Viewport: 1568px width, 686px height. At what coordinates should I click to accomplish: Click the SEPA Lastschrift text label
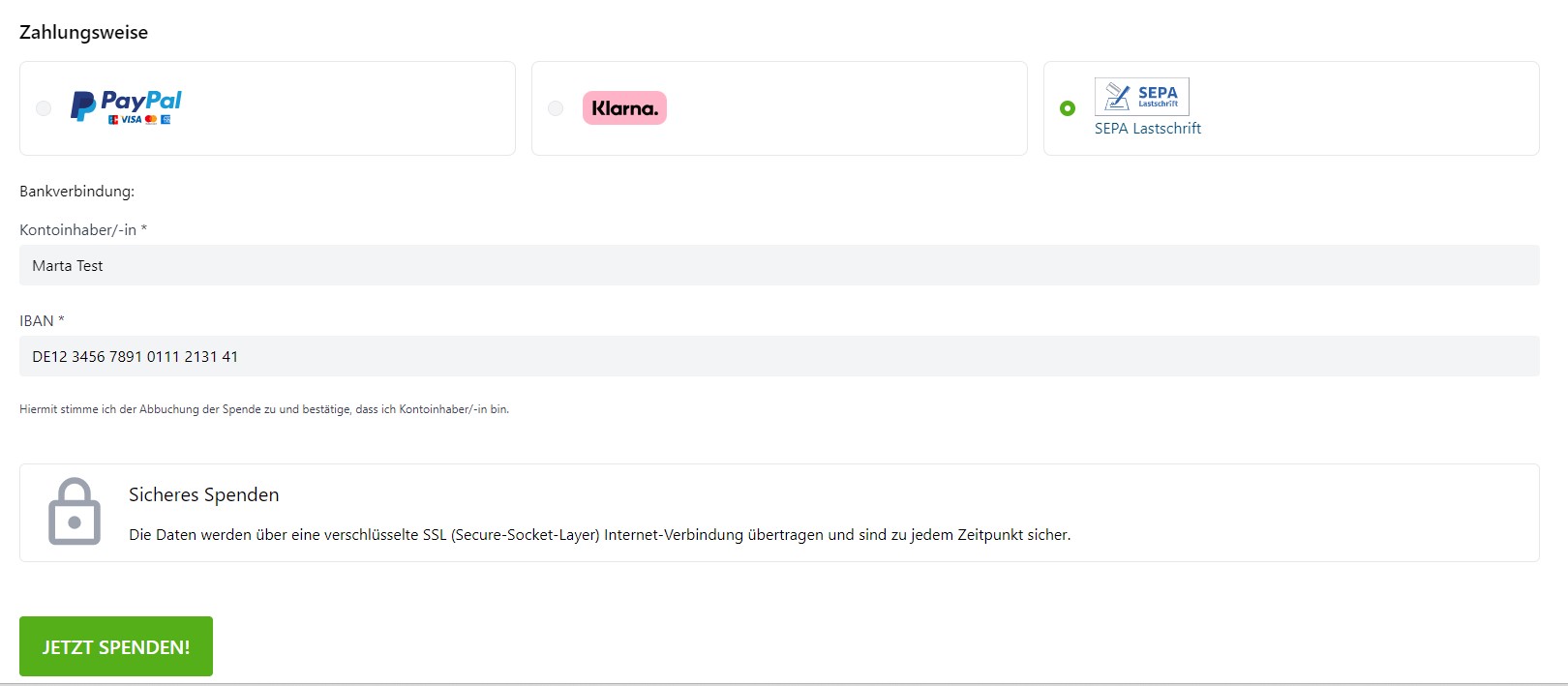(1147, 129)
